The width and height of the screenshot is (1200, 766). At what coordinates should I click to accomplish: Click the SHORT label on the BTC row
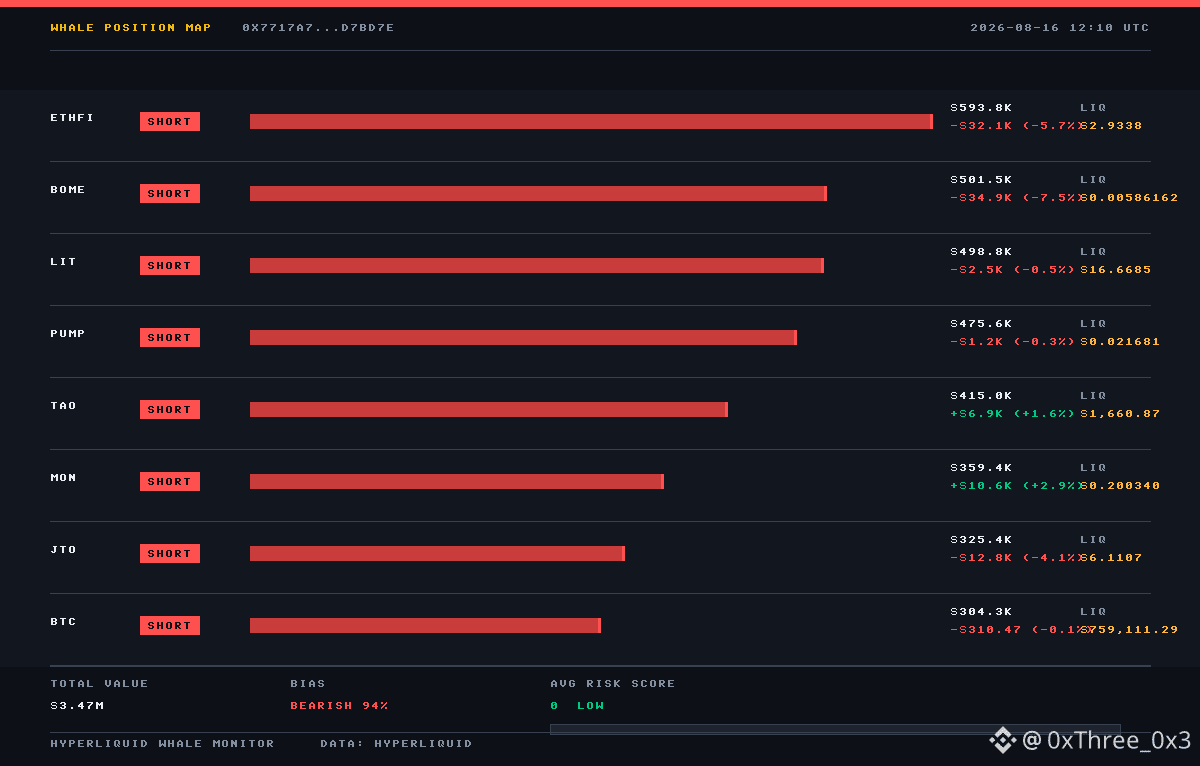pyautogui.click(x=170, y=625)
